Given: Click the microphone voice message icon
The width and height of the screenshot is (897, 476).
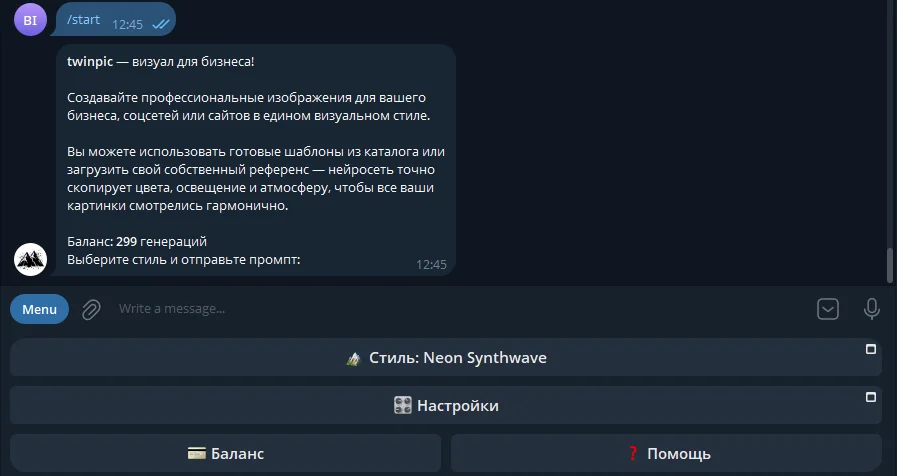Looking at the screenshot, I should click(x=871, y=309).
